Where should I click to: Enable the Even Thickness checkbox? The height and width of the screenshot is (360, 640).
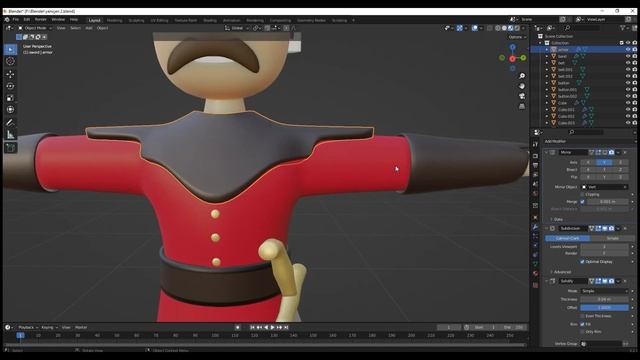[582, 316]
